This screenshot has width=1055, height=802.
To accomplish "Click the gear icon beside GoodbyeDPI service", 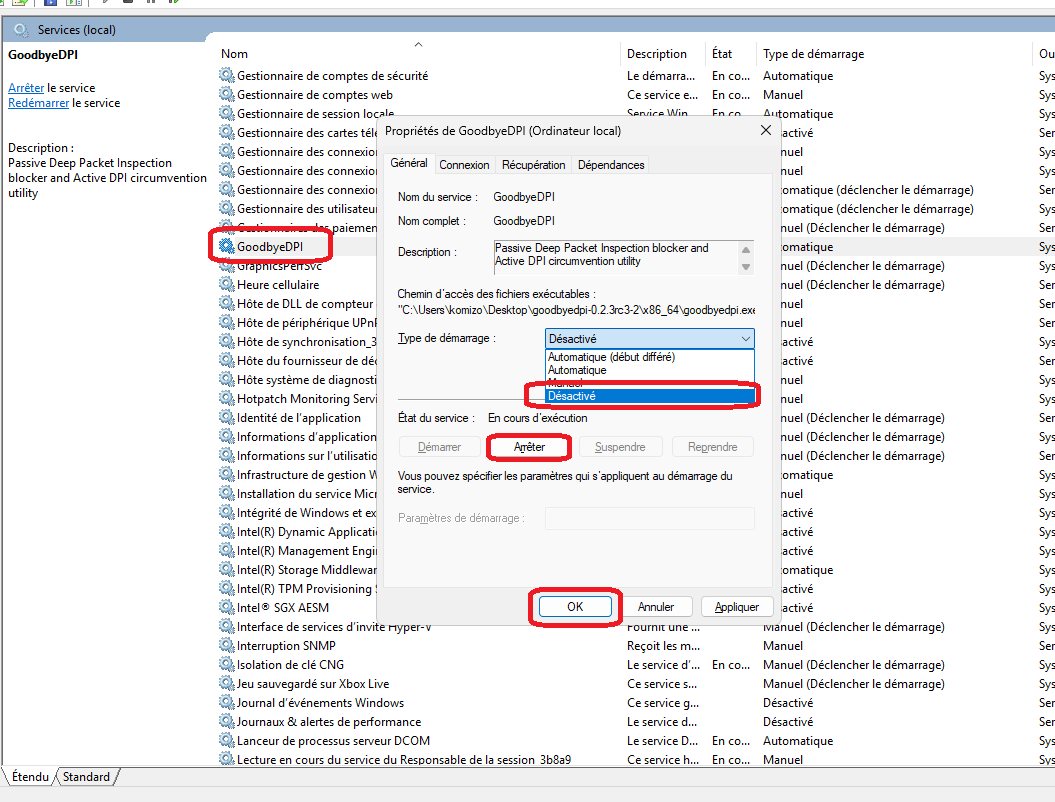I will [x=227, y=246].
